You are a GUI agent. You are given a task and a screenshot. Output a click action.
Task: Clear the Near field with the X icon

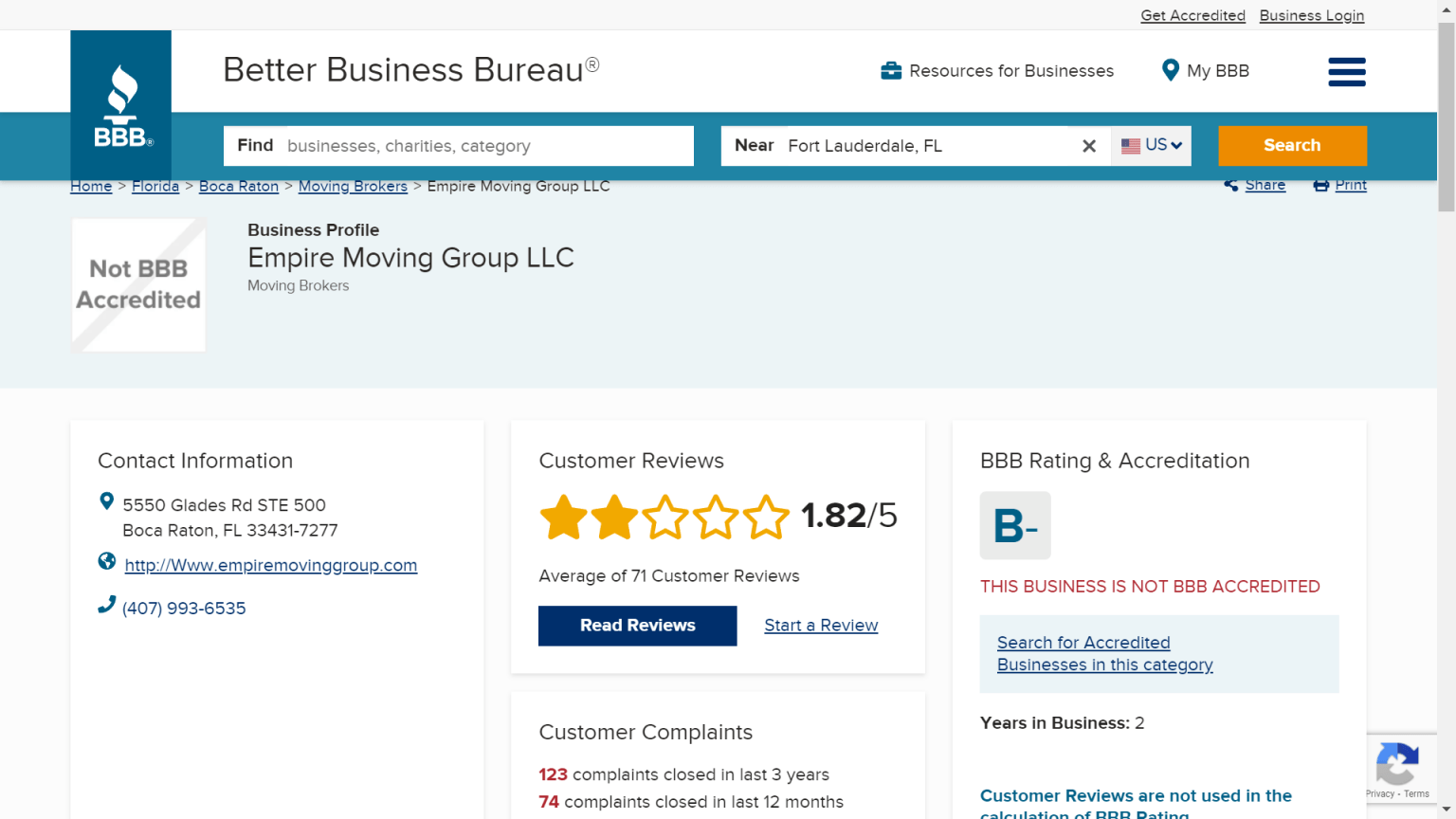tap(1088, 146)
